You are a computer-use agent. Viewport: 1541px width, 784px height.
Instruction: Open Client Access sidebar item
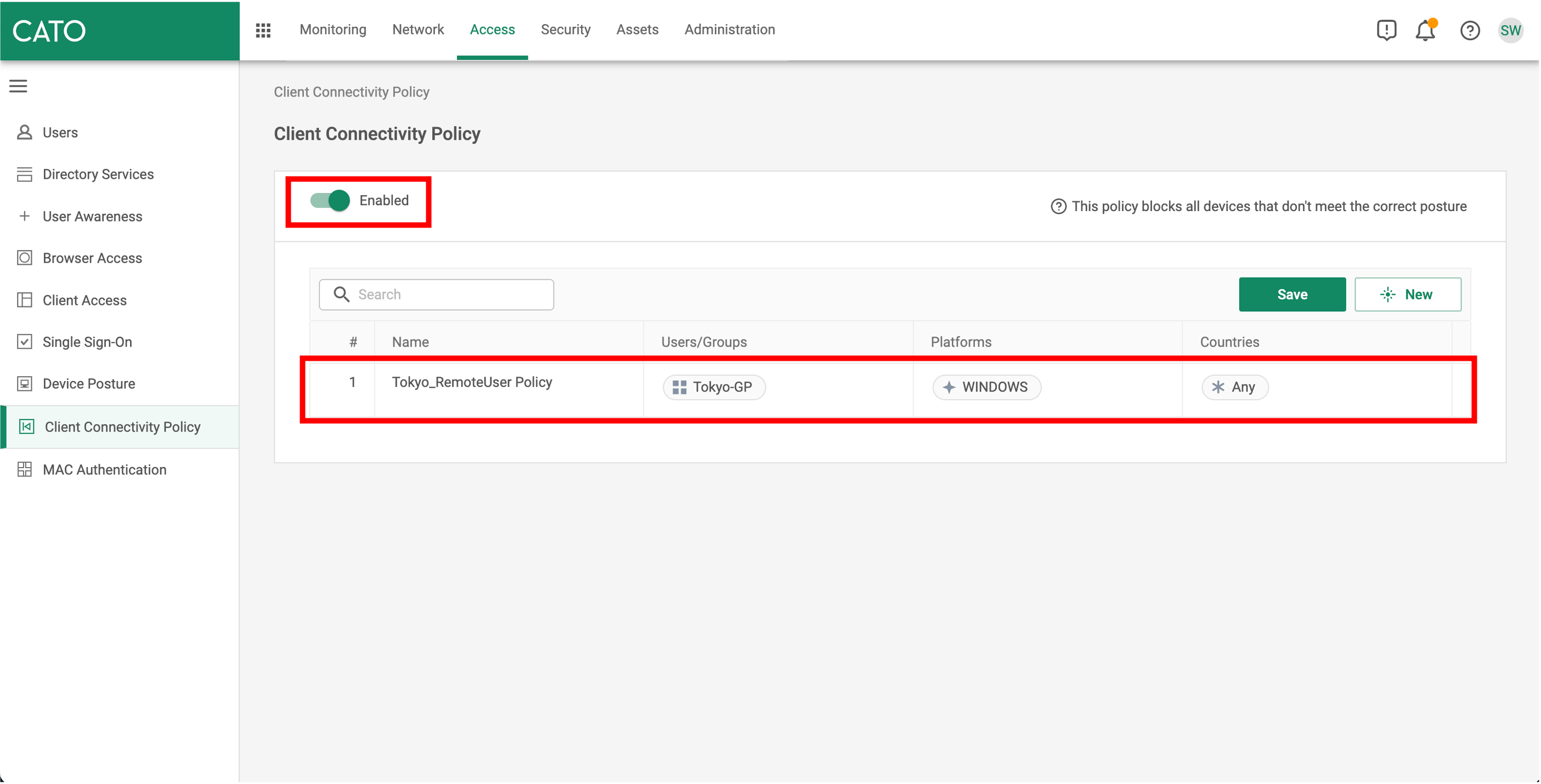point(120,299)
